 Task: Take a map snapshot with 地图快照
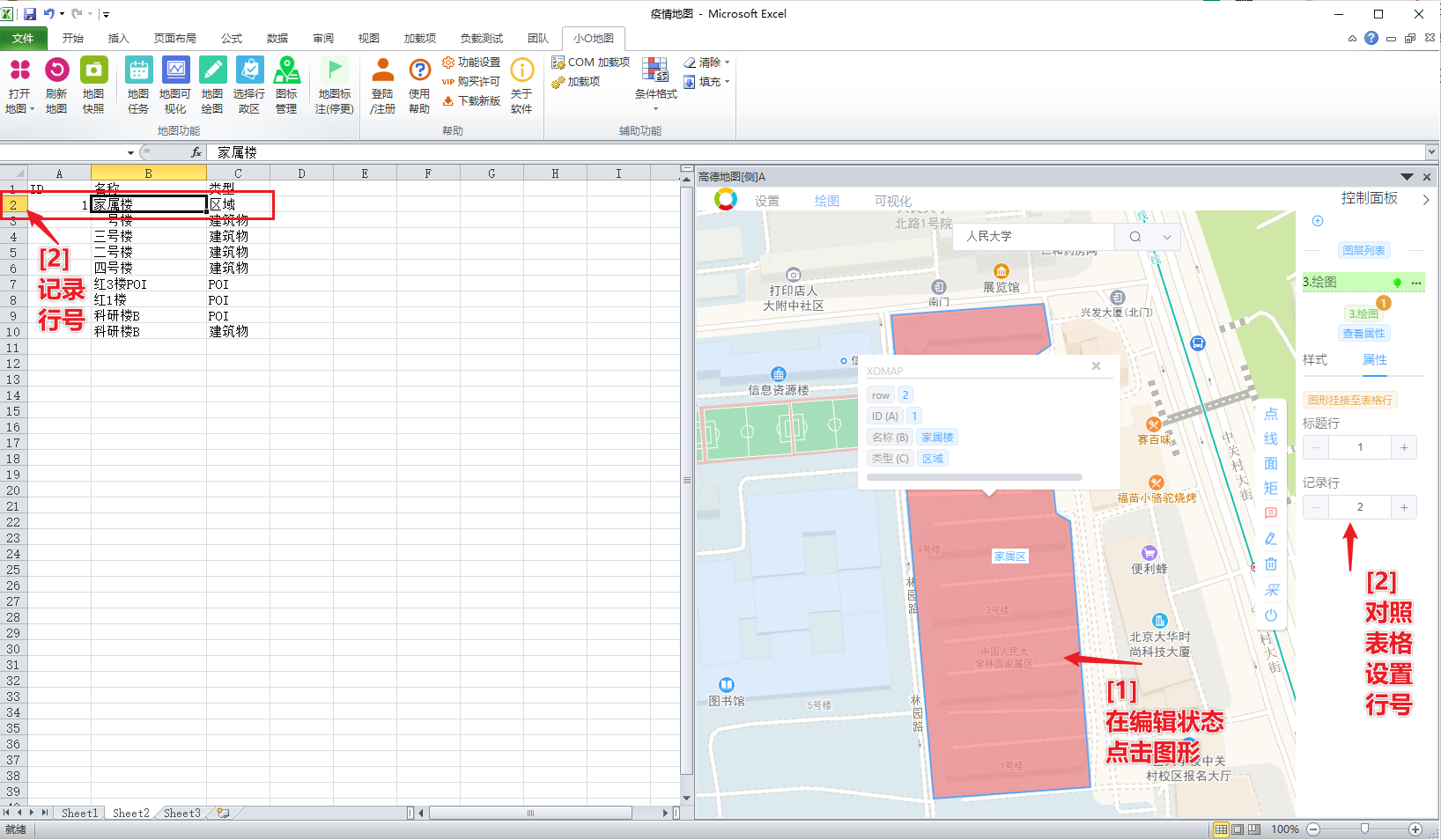click(93, 85)
